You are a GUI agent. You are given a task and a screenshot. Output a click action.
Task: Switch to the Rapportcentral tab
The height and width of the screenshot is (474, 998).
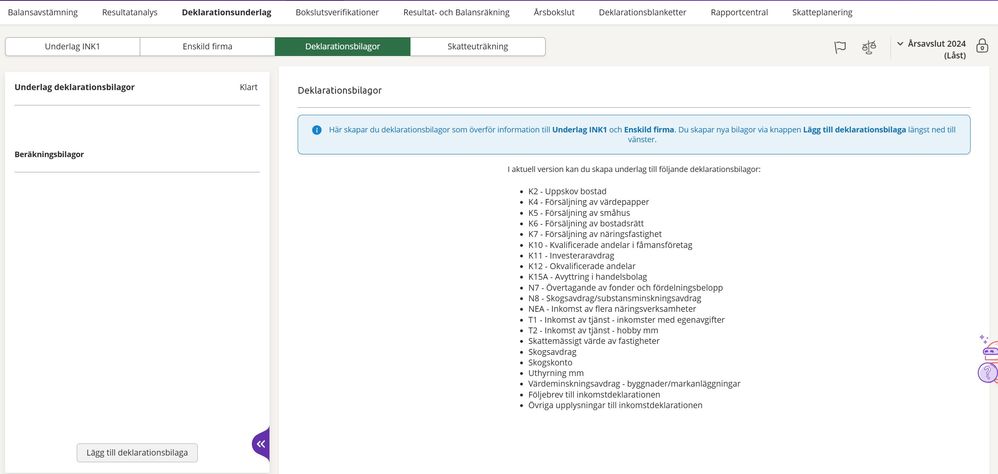pos(738,12)
